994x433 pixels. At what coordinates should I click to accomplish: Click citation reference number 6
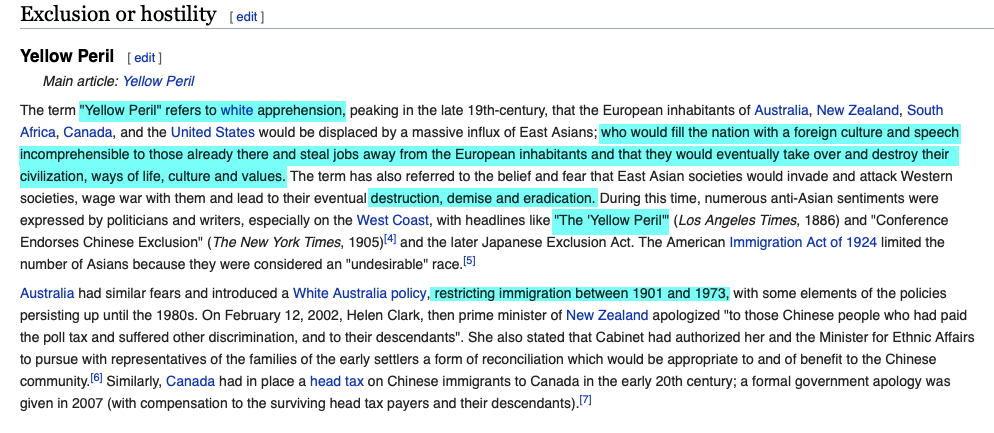tap(97, 378)
